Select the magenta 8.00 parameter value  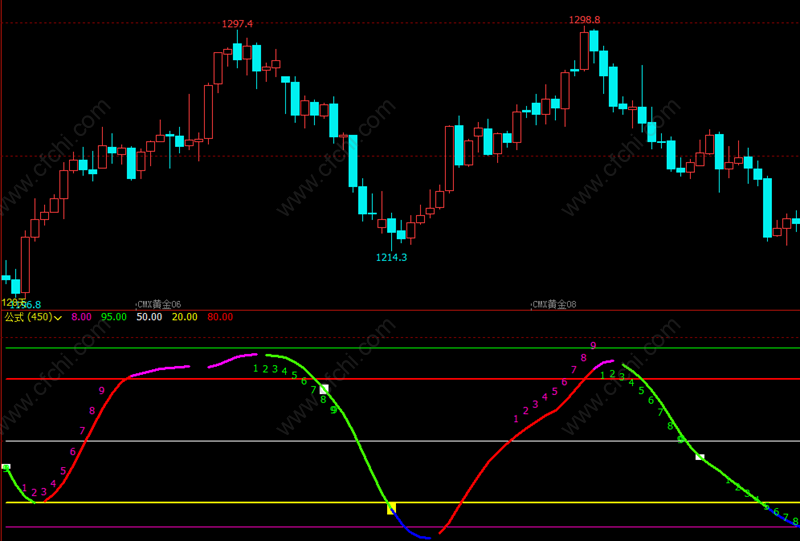tap(81, 317)
